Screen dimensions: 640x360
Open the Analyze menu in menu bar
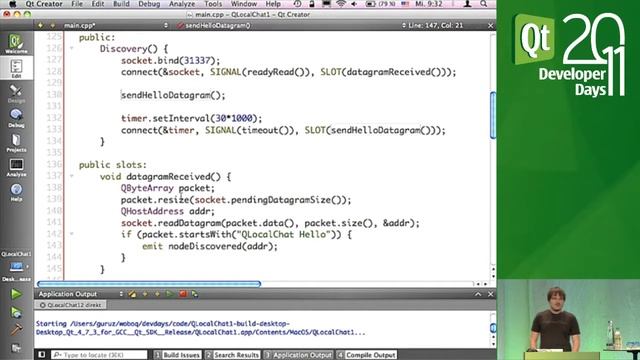pos(182,4)
